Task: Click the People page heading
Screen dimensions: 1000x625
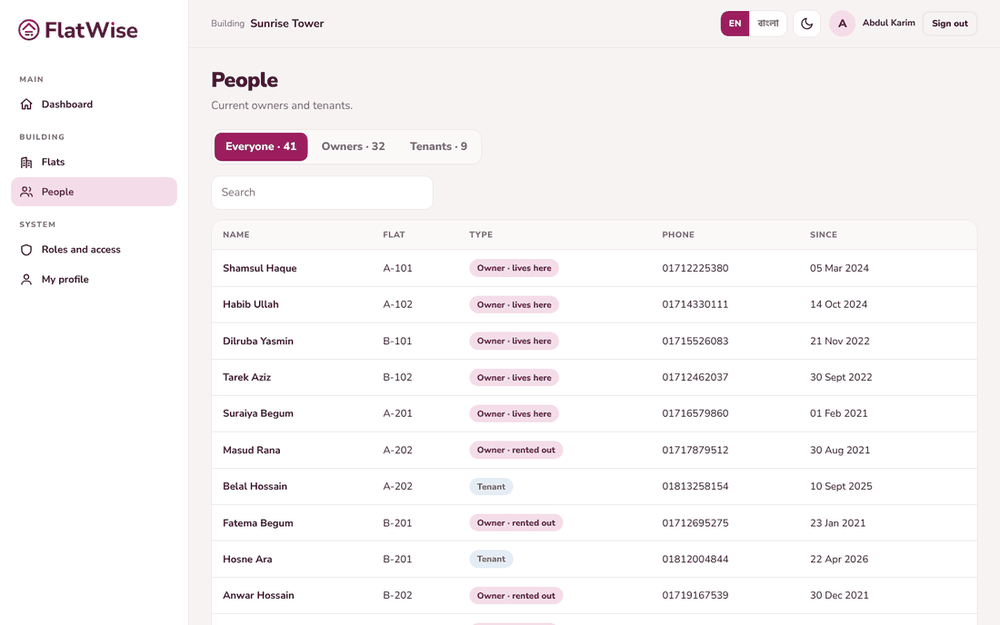Action: click(x=245, y=80)
